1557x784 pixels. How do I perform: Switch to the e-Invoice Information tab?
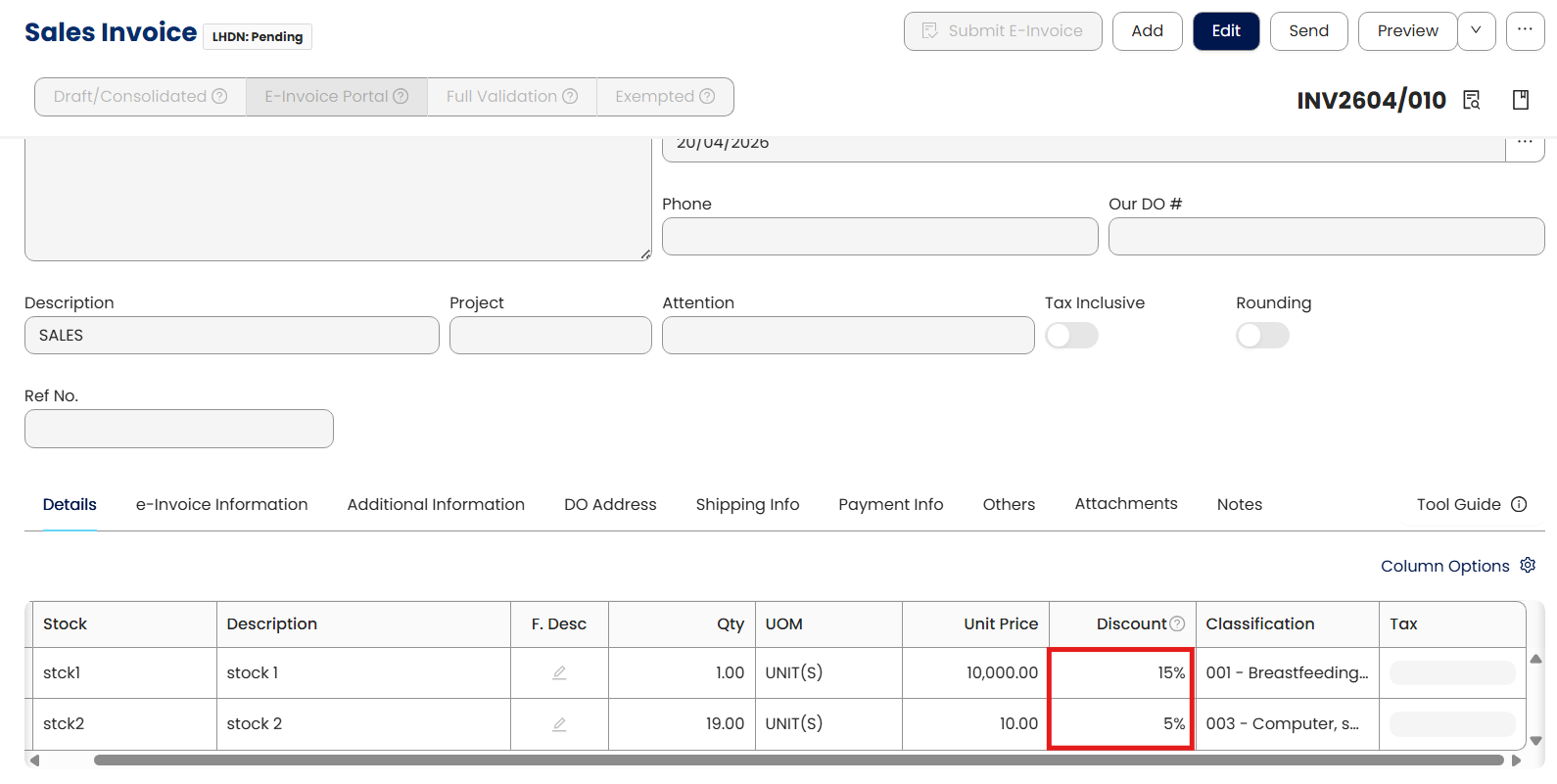[221, 505]
